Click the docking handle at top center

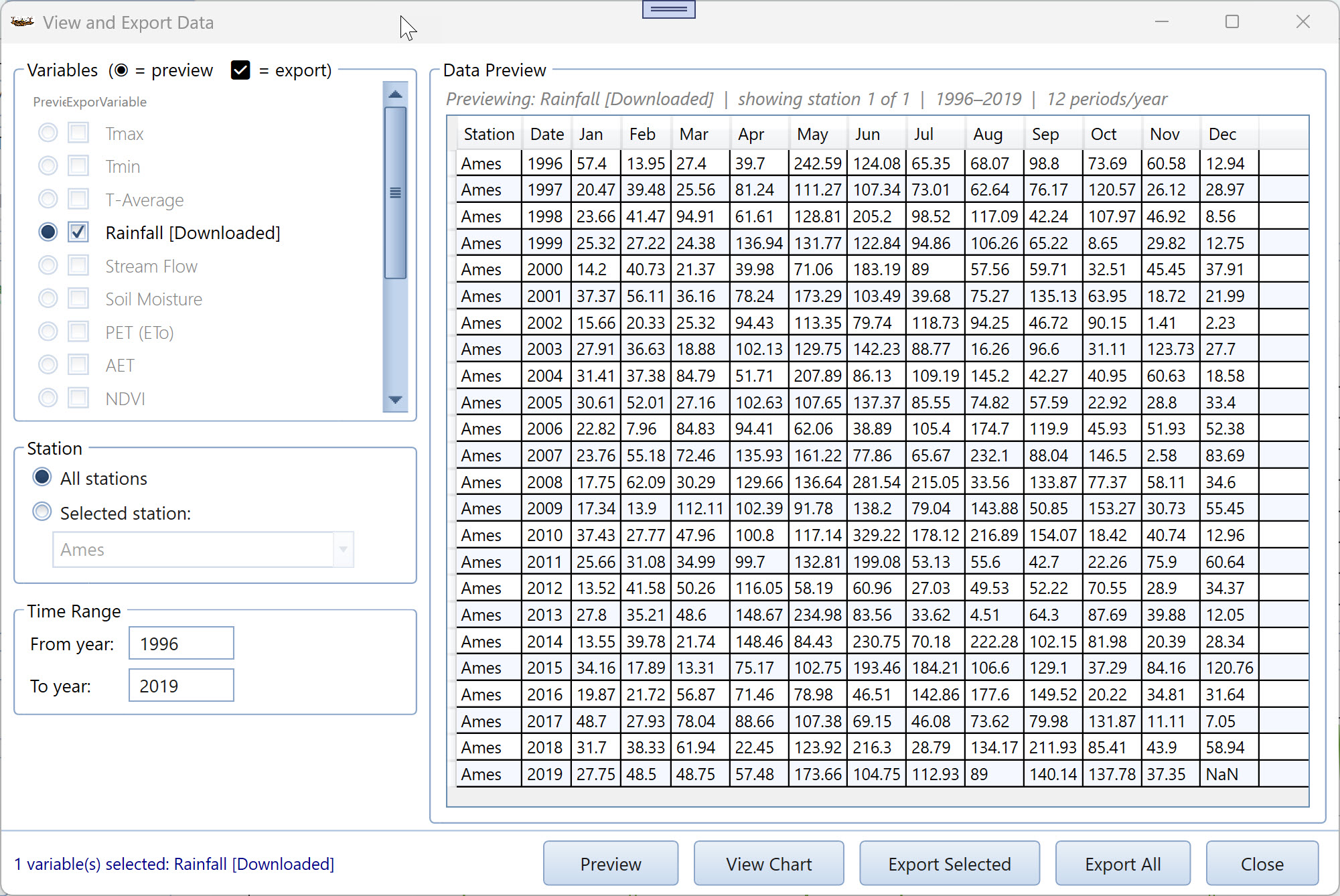668,9
